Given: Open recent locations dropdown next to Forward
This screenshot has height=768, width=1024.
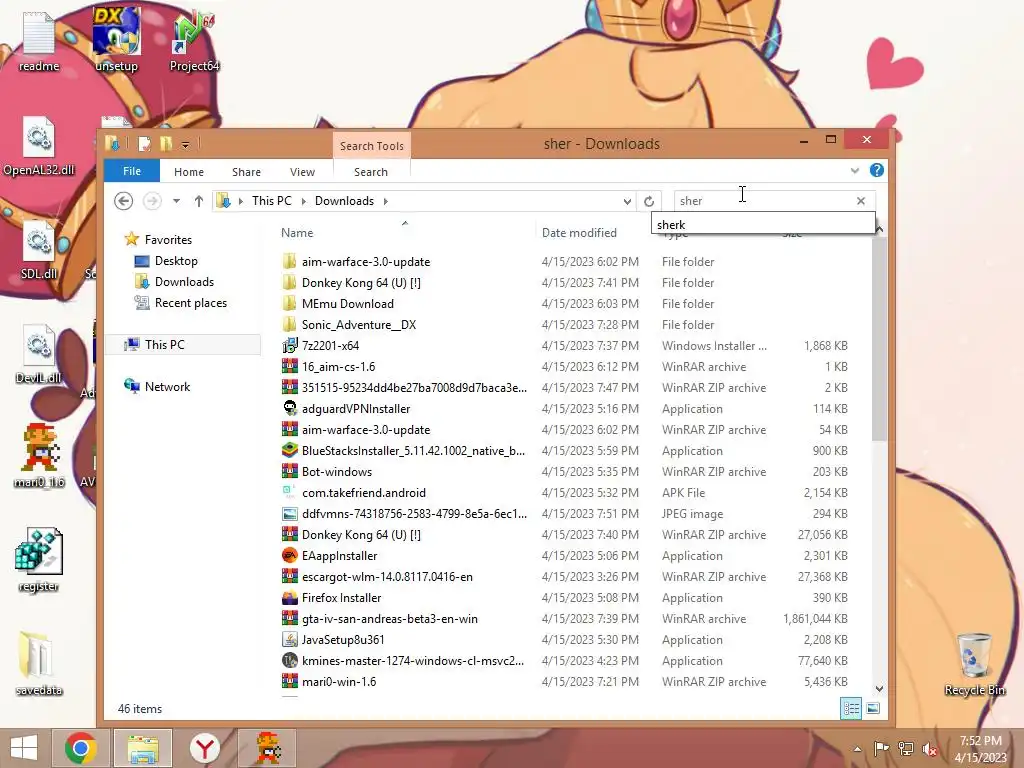Looking at the screenshot, I should pyautogui.click(x=176, y=201).
